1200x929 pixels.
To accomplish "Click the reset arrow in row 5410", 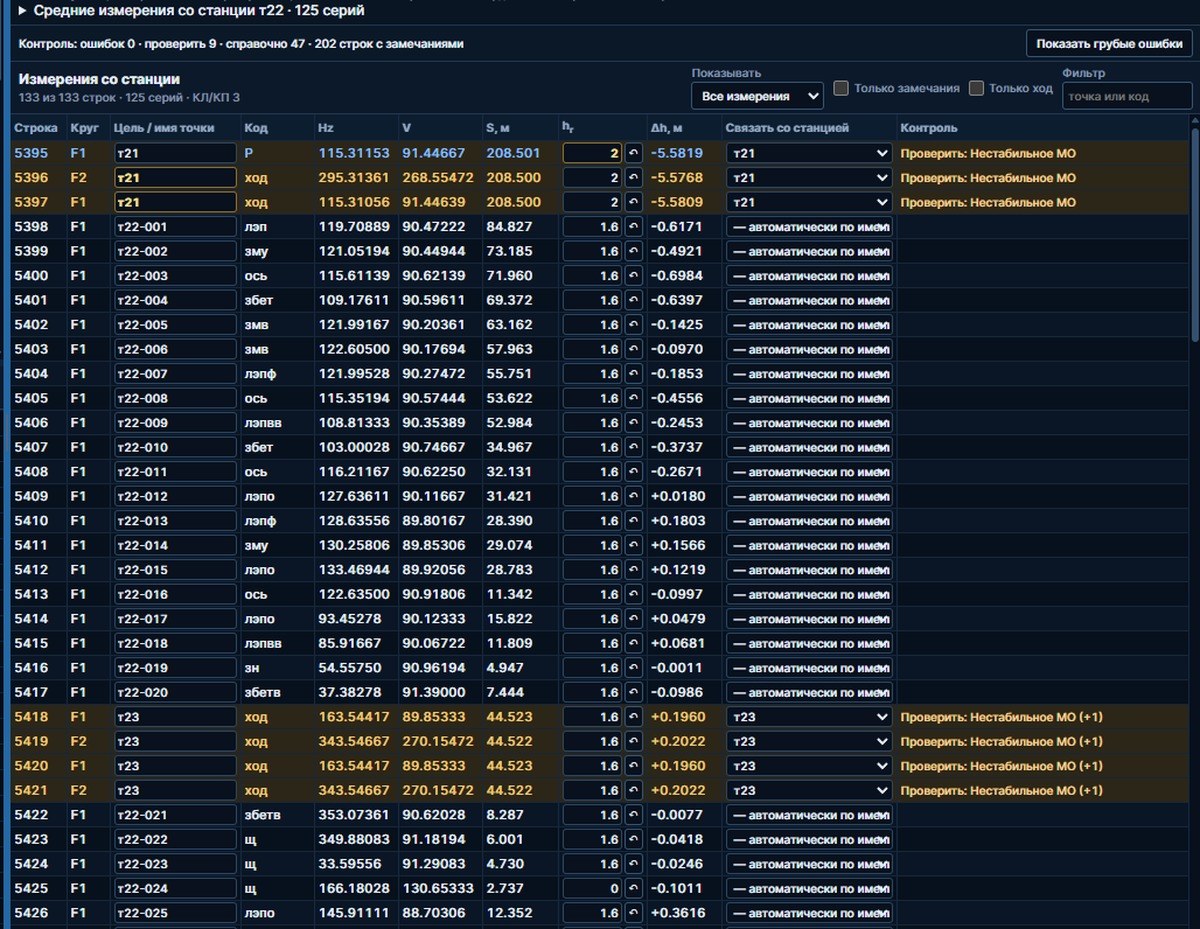I will click(x=633, y=521).
